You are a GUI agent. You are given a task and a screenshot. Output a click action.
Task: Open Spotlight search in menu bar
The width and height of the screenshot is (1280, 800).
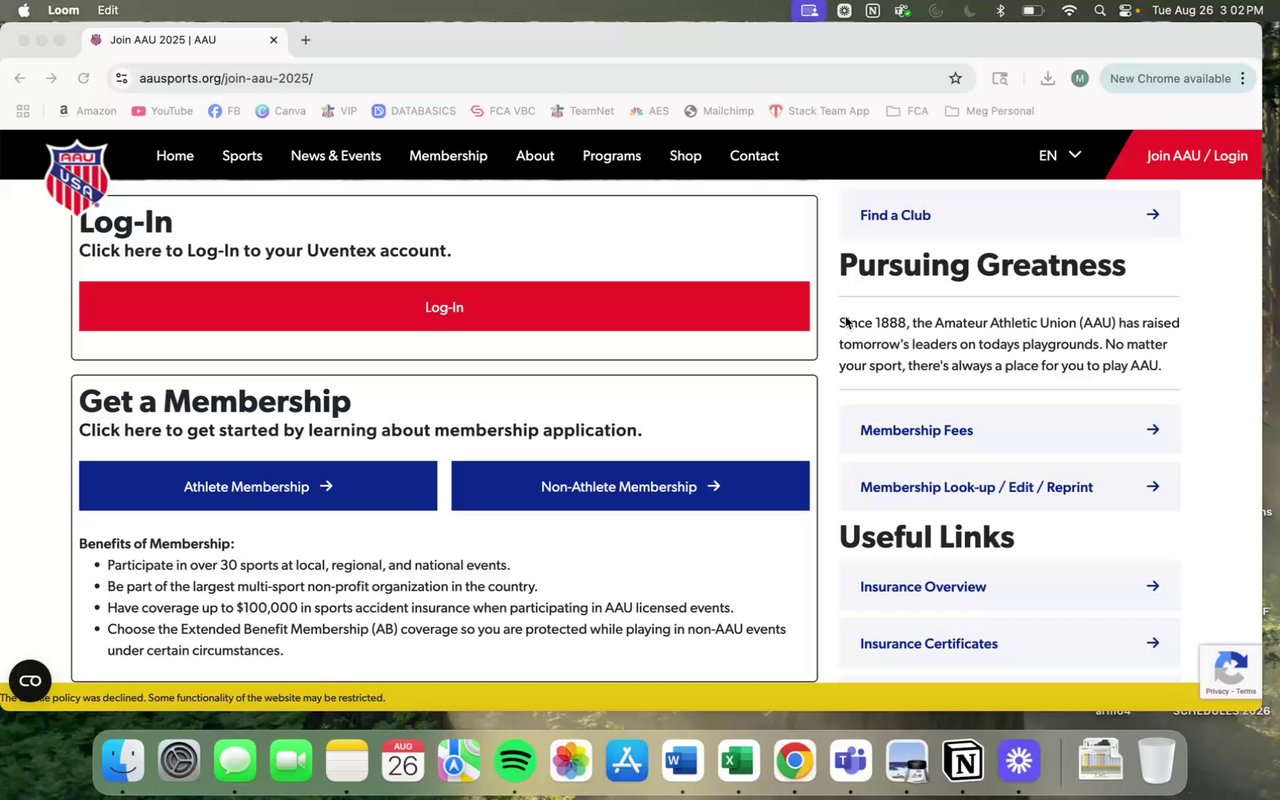pyautogui.click(x=1100, y=10)
